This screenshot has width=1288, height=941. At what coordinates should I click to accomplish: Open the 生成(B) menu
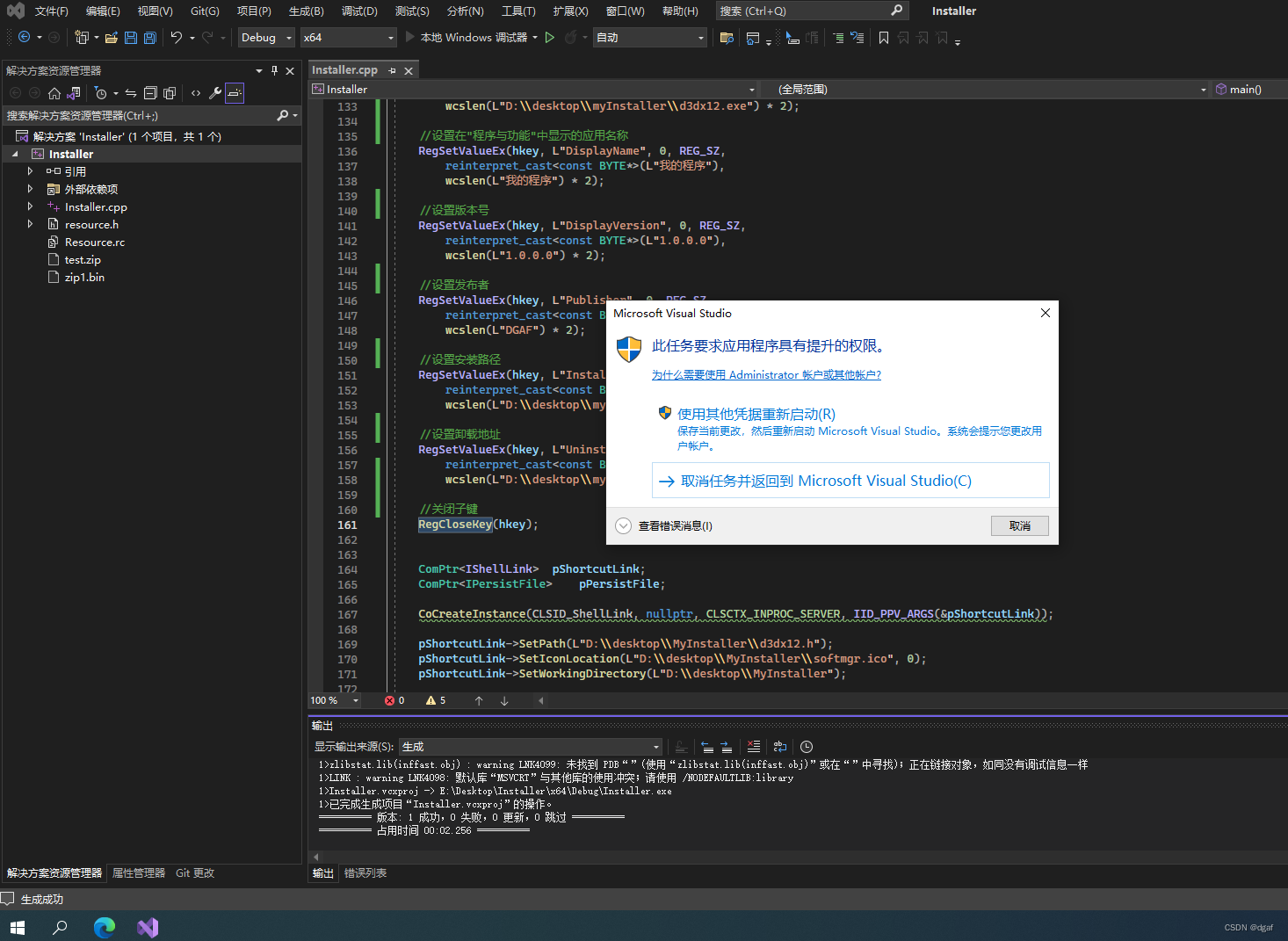(x=306, y=11)
